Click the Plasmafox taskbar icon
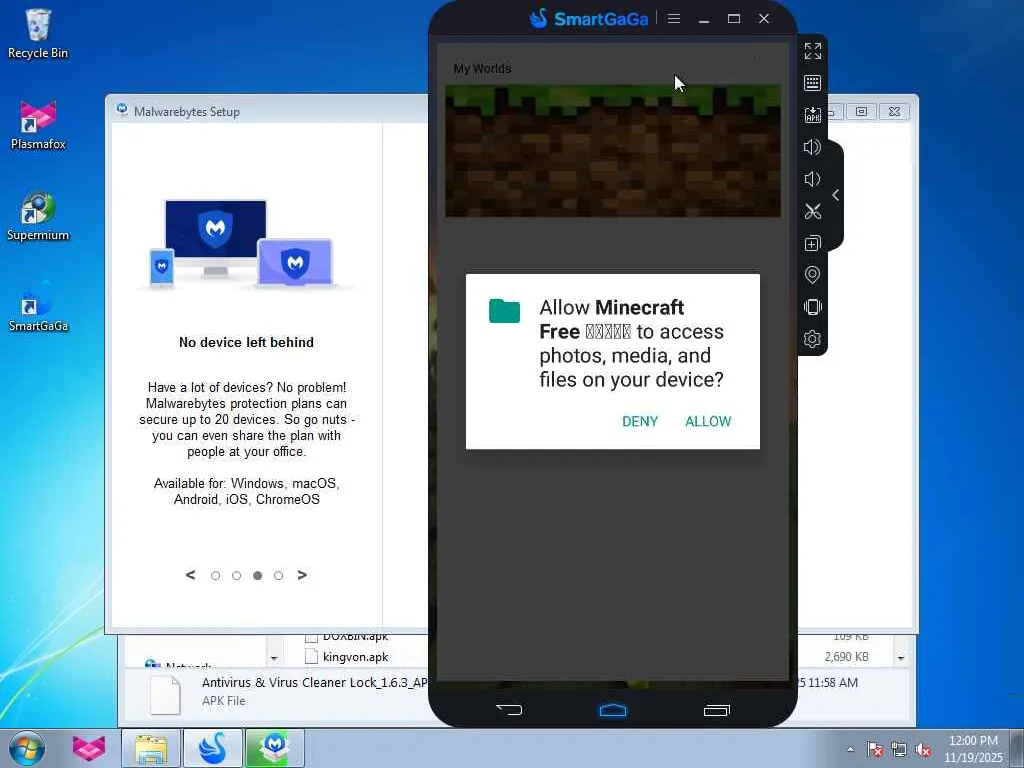The width and height of the screenshot is (1024, 768). click(89, 748)
